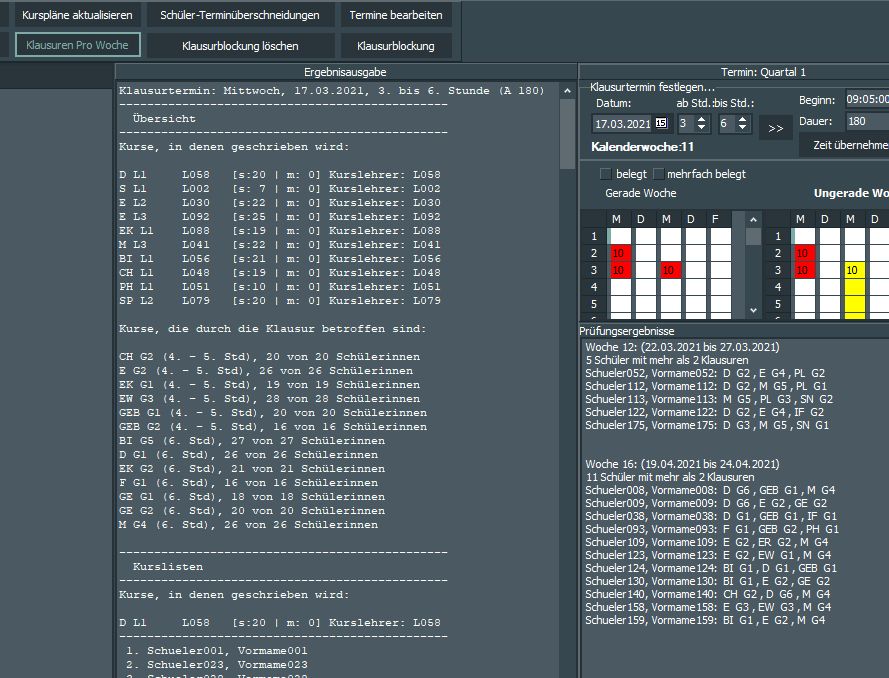
Task: Click 'Termine bearbeiten' button
Action: pos(396,15)
